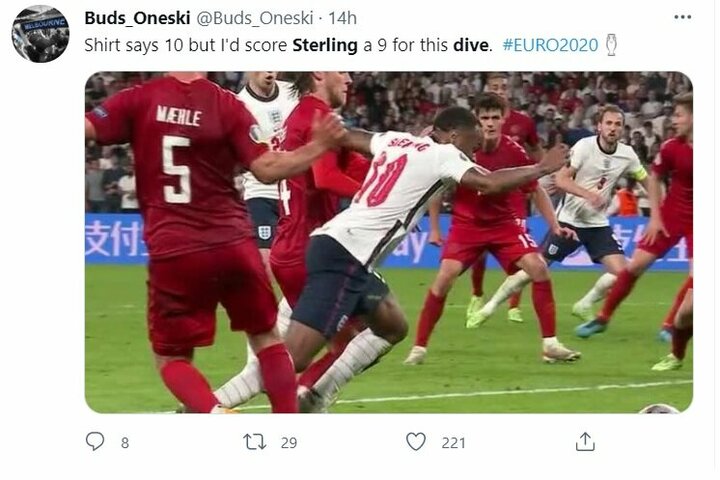Click the like count 221

[453, 443]
